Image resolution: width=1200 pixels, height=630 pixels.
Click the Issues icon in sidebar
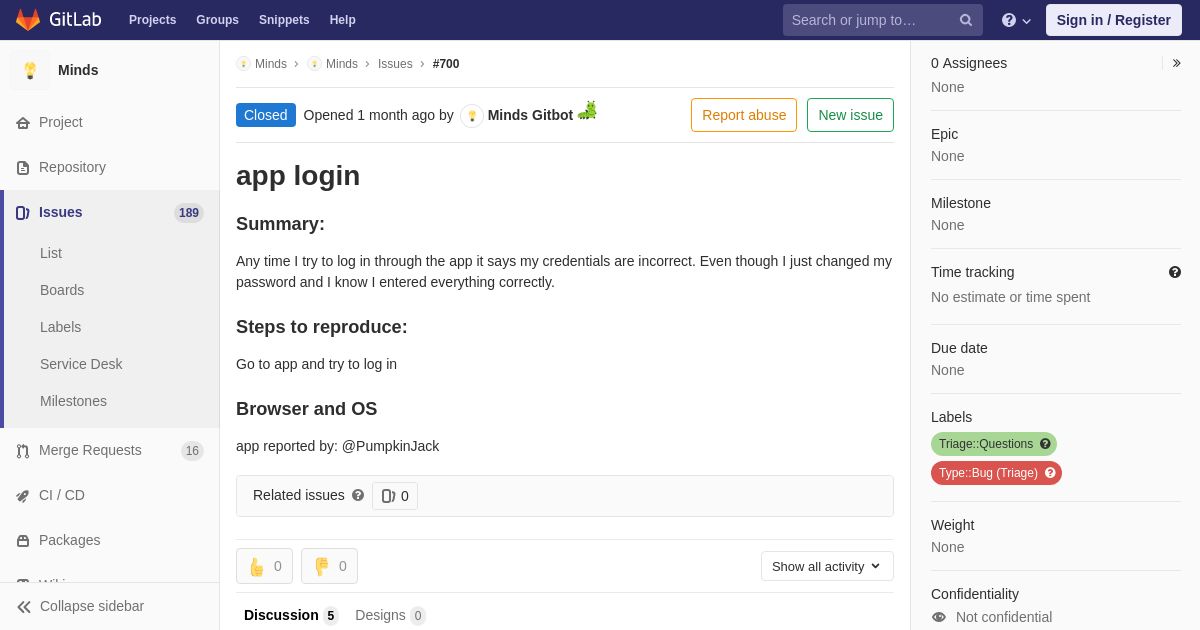(23, 213)
